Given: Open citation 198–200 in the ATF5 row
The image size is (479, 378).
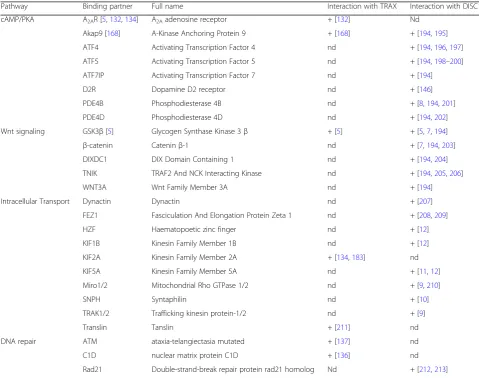Looking at the screenshot, I should (448, 61).
